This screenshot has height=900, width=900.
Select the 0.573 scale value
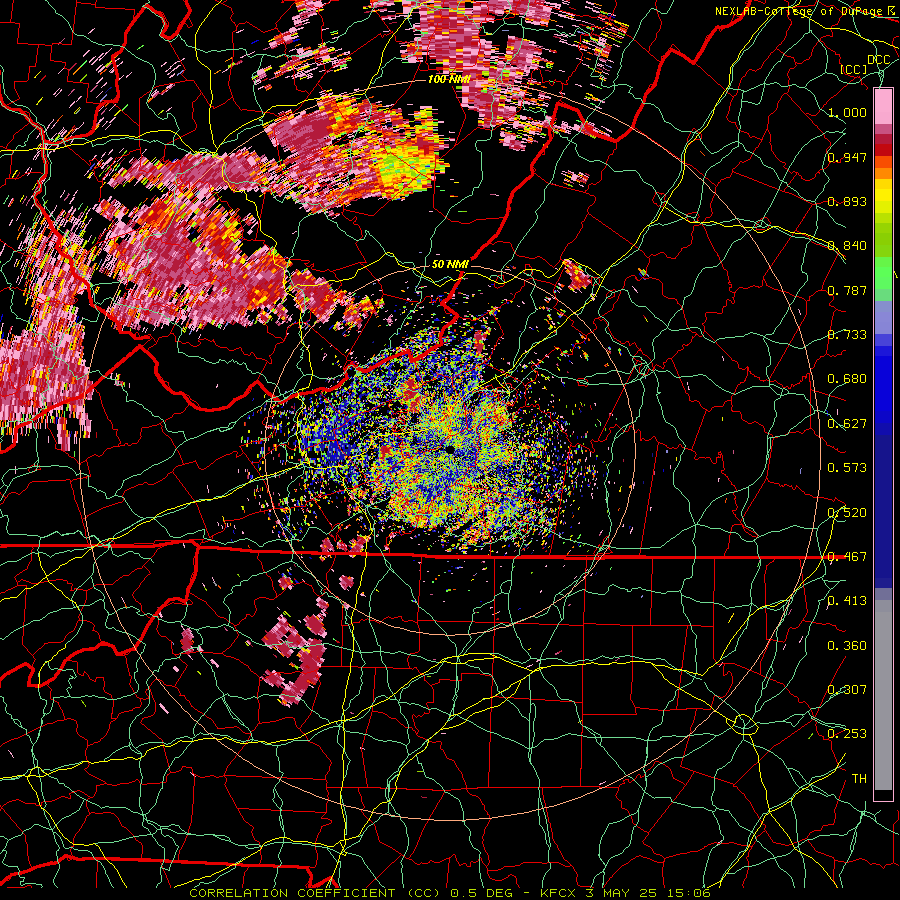click(847, 468)
